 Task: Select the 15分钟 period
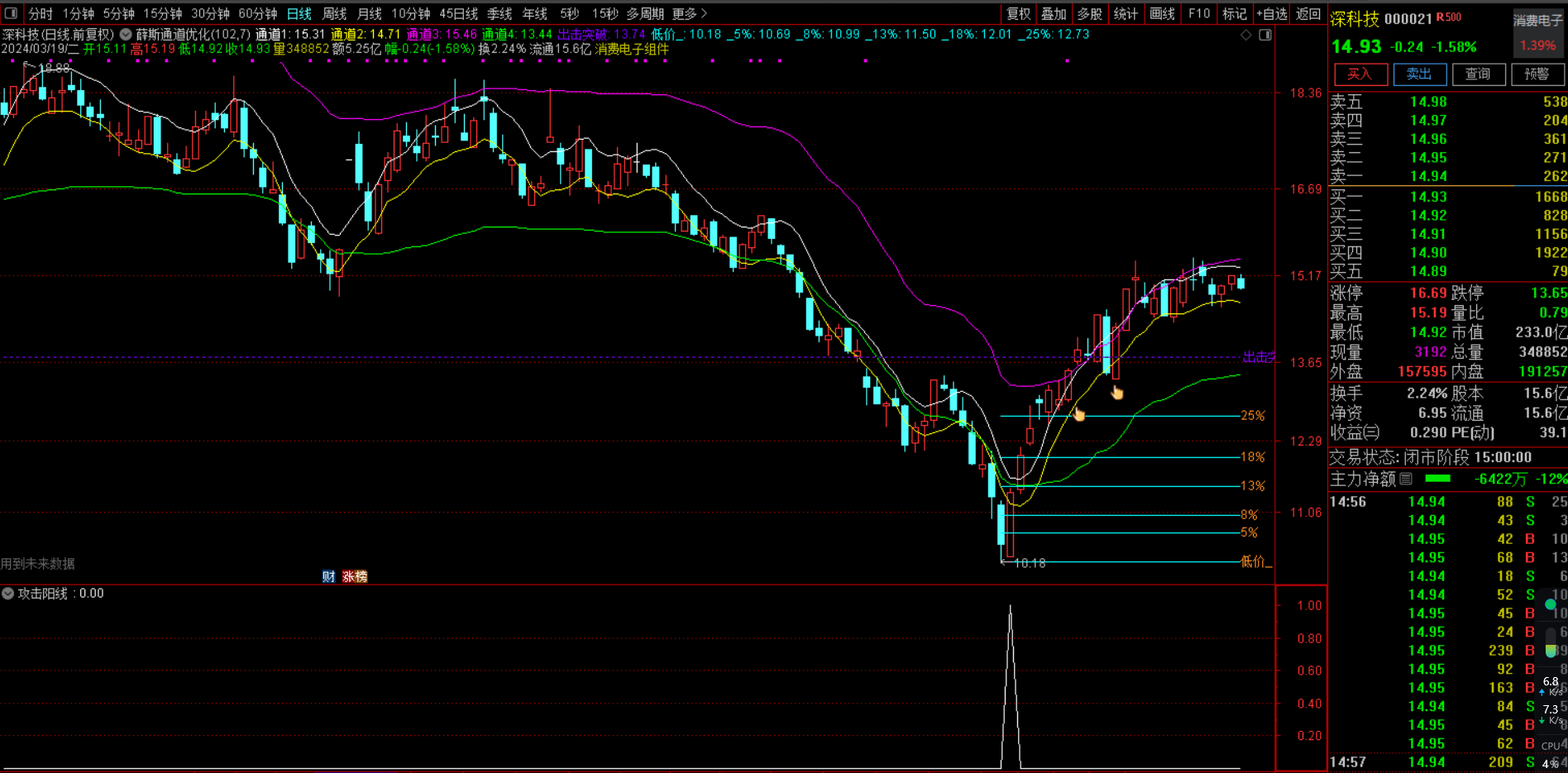(163, 13)
